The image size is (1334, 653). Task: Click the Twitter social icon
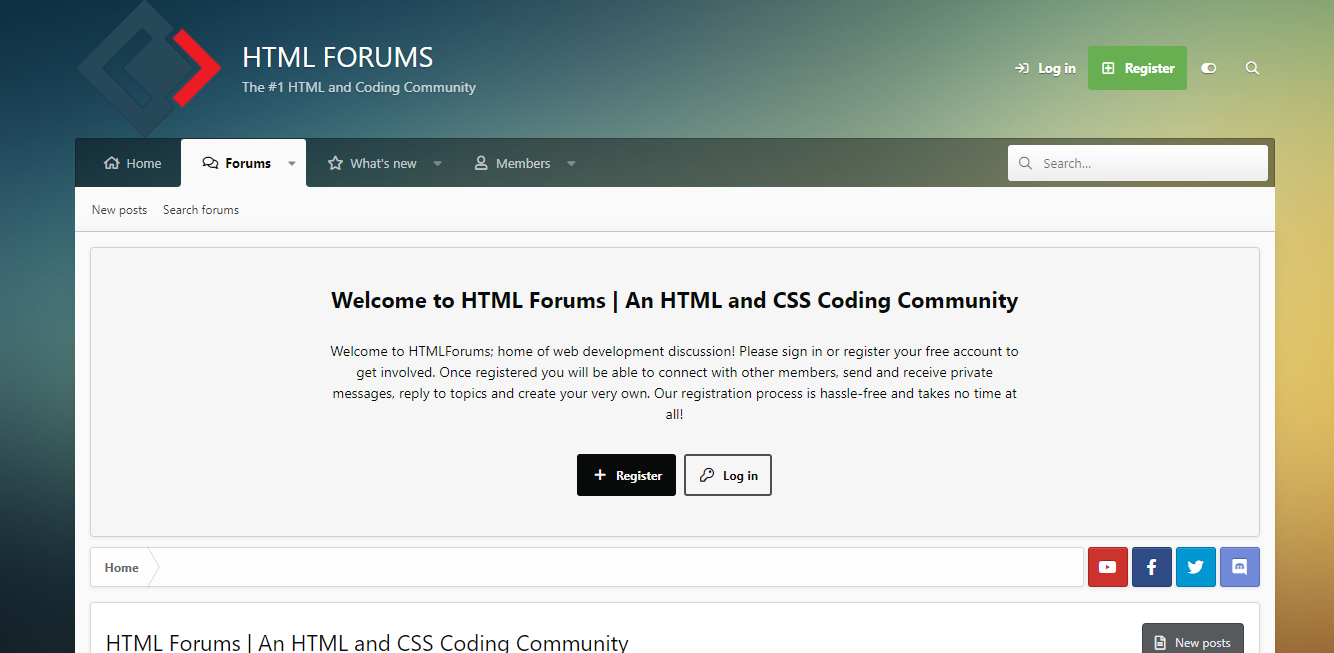(1195, 567)
